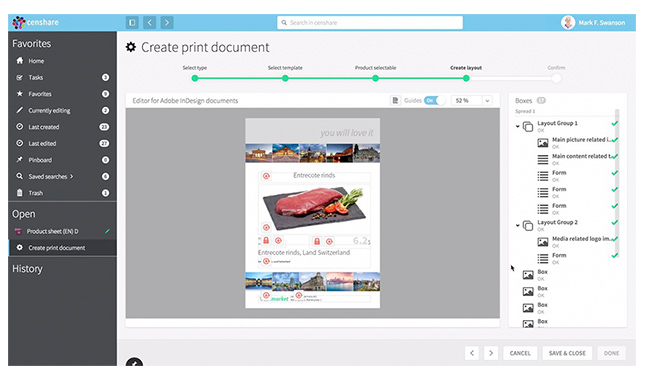This screenshot has height=380, width=646.
Task: Select Layout Group 2 group icon
Action: point(528,225)
